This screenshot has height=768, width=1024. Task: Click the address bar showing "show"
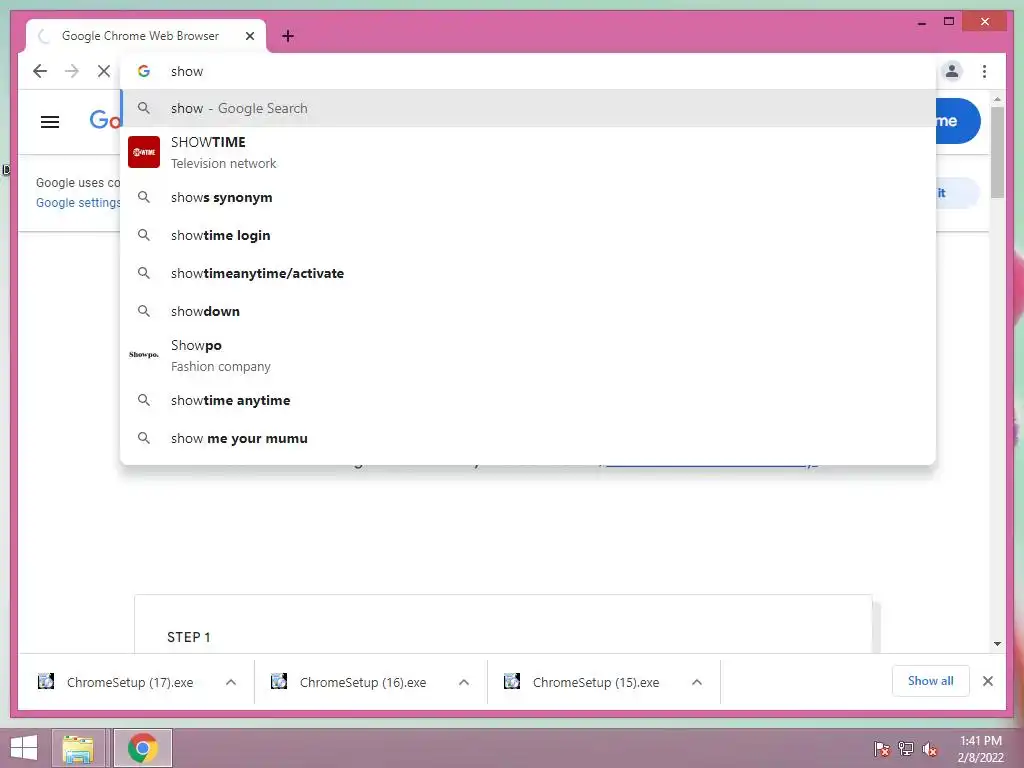tap(528, 71)
